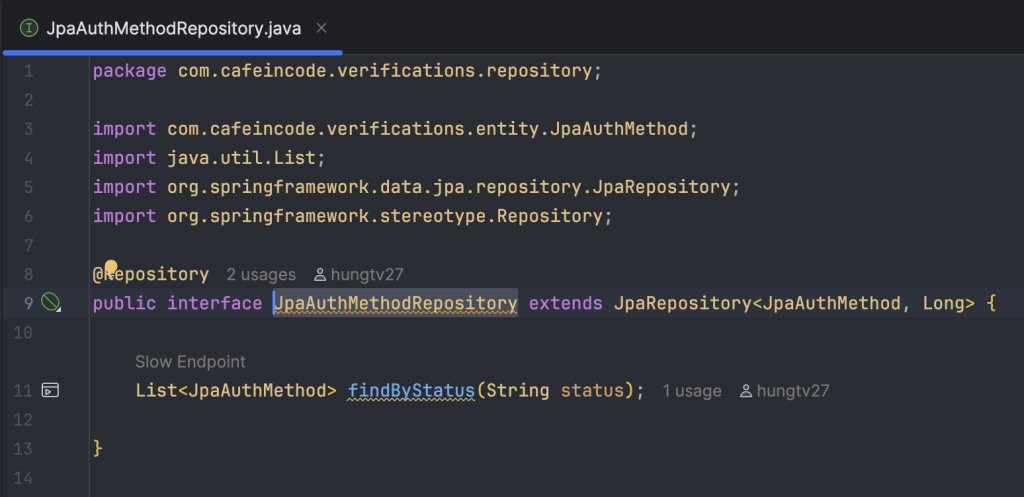Click the @Repository annotation
Screen dimensions: 1024x497
point(151,274)
